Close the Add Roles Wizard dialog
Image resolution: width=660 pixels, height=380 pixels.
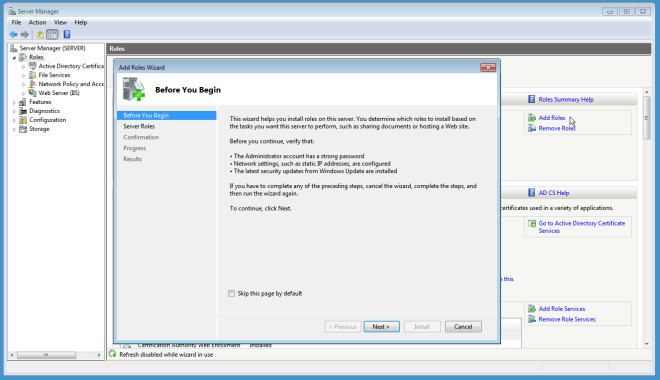(488, 67)
